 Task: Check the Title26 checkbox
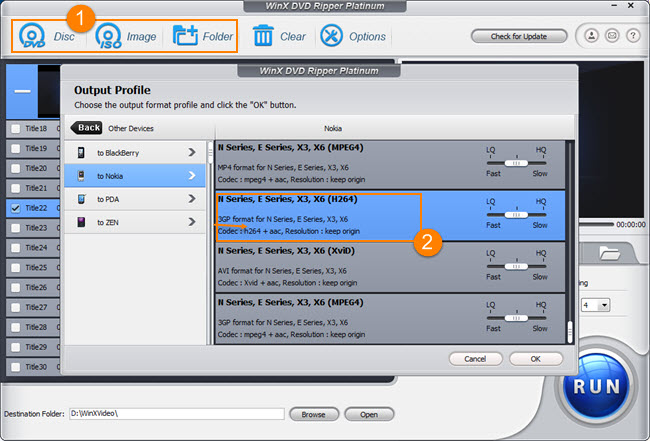pyautogui.click(x=15, y=288)
